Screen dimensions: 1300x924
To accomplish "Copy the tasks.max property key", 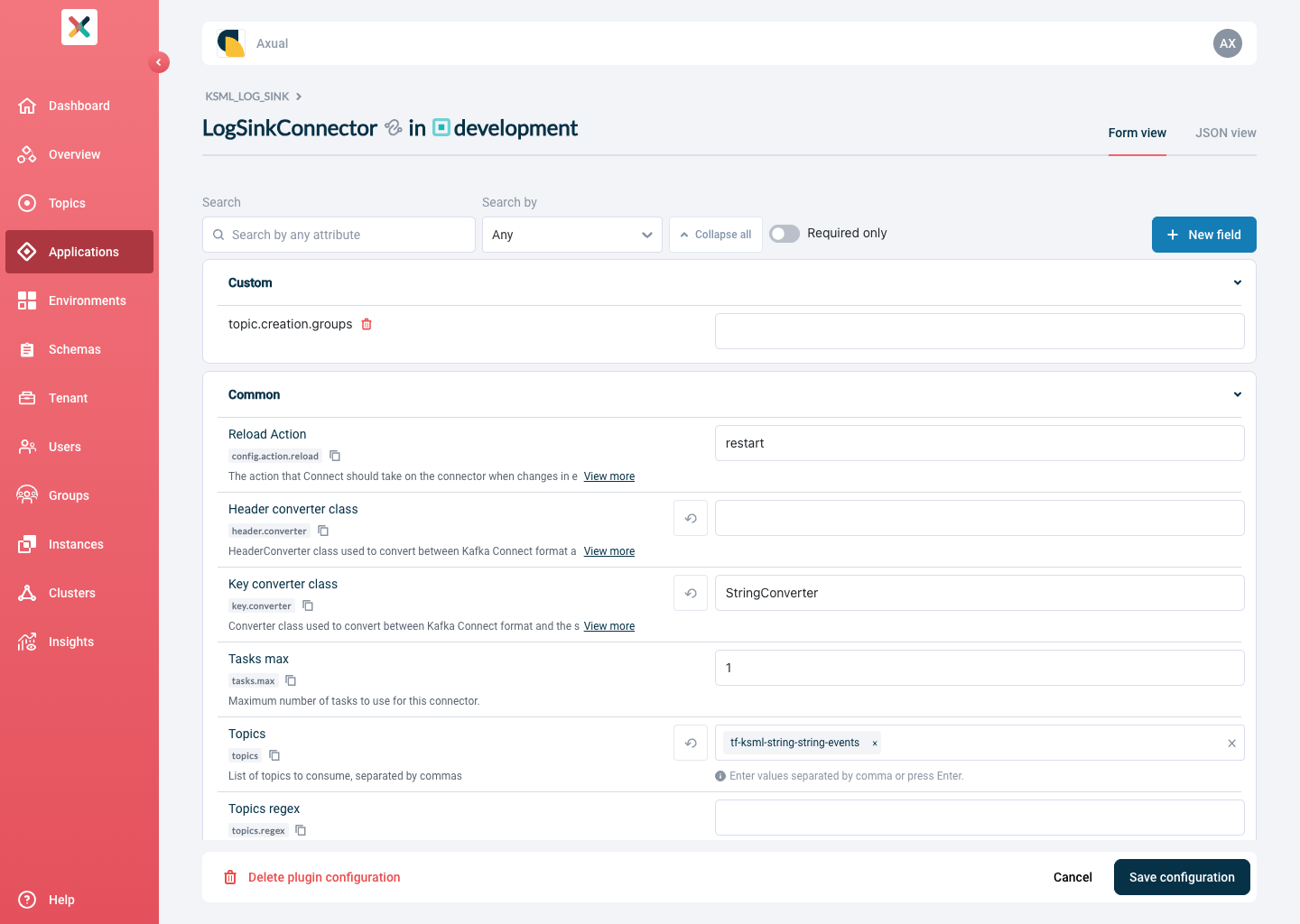I will 291,680.
